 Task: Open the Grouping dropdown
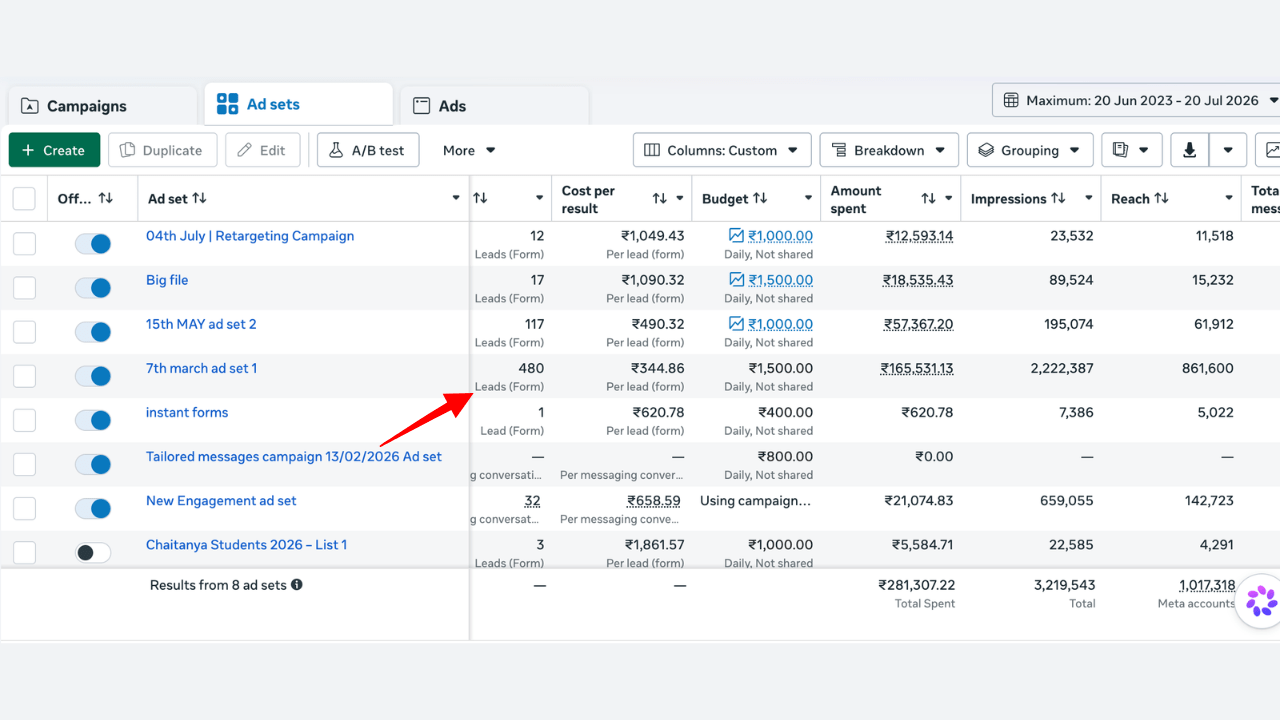point(1030,150)
